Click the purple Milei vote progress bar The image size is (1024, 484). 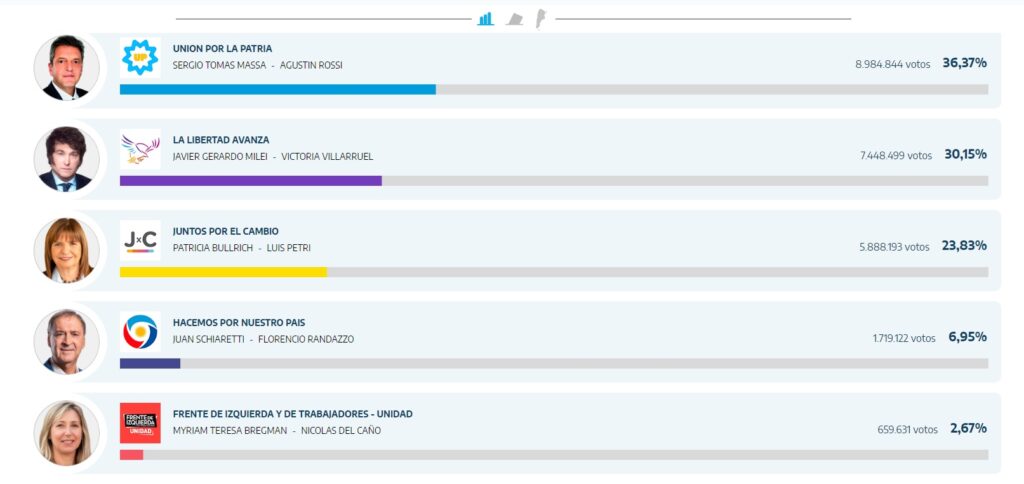(250, 181)
